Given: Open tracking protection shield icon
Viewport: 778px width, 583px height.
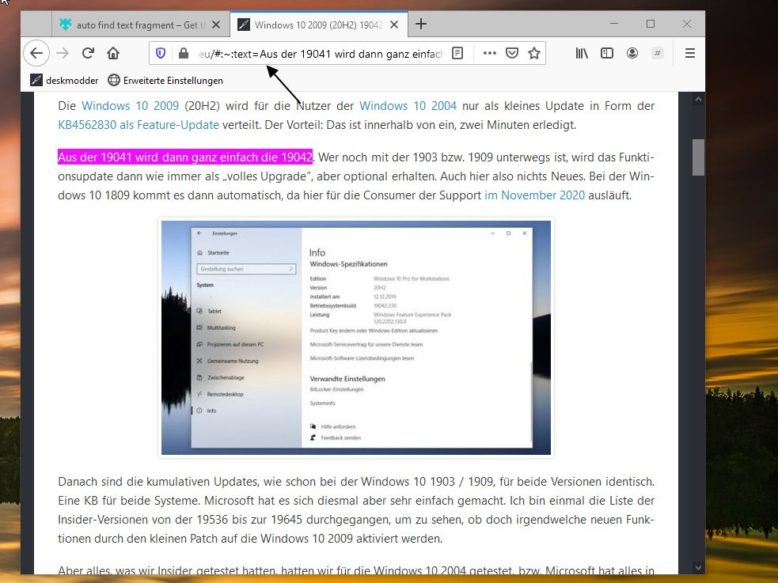Looking at the screenshot, I should tap(160, 53).
